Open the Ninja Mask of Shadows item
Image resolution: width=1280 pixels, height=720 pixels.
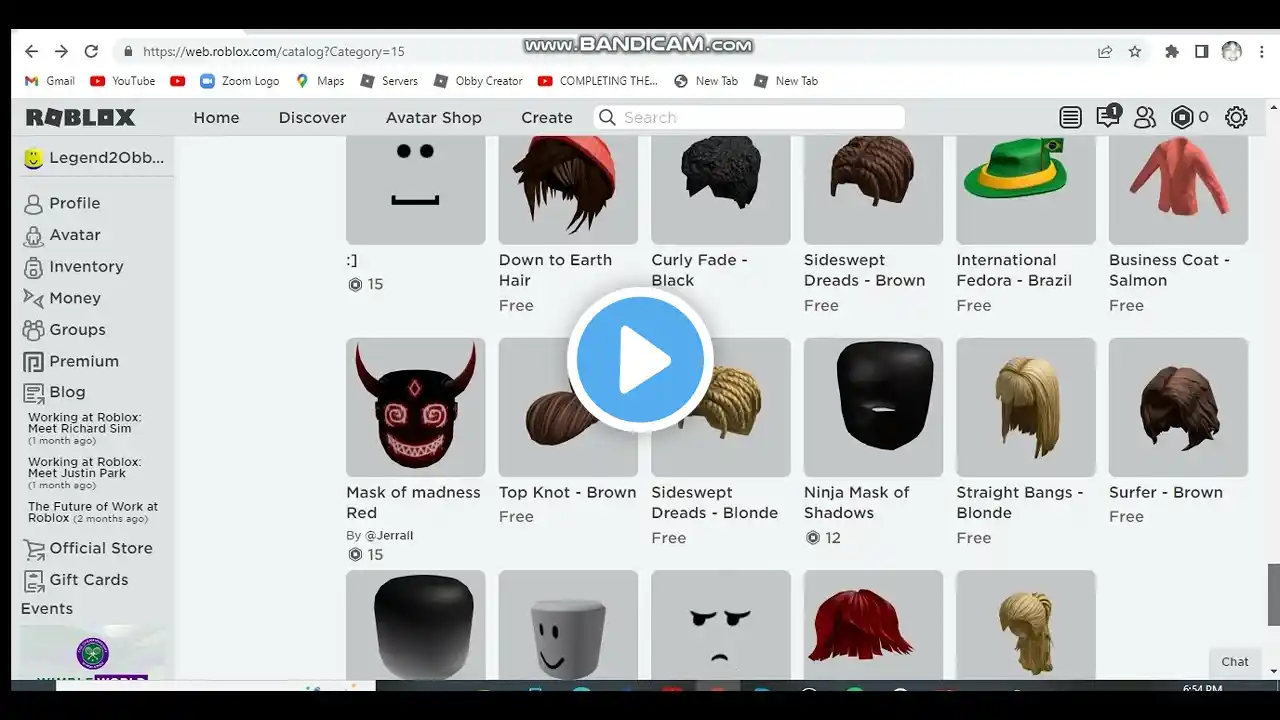coord(873,442)
